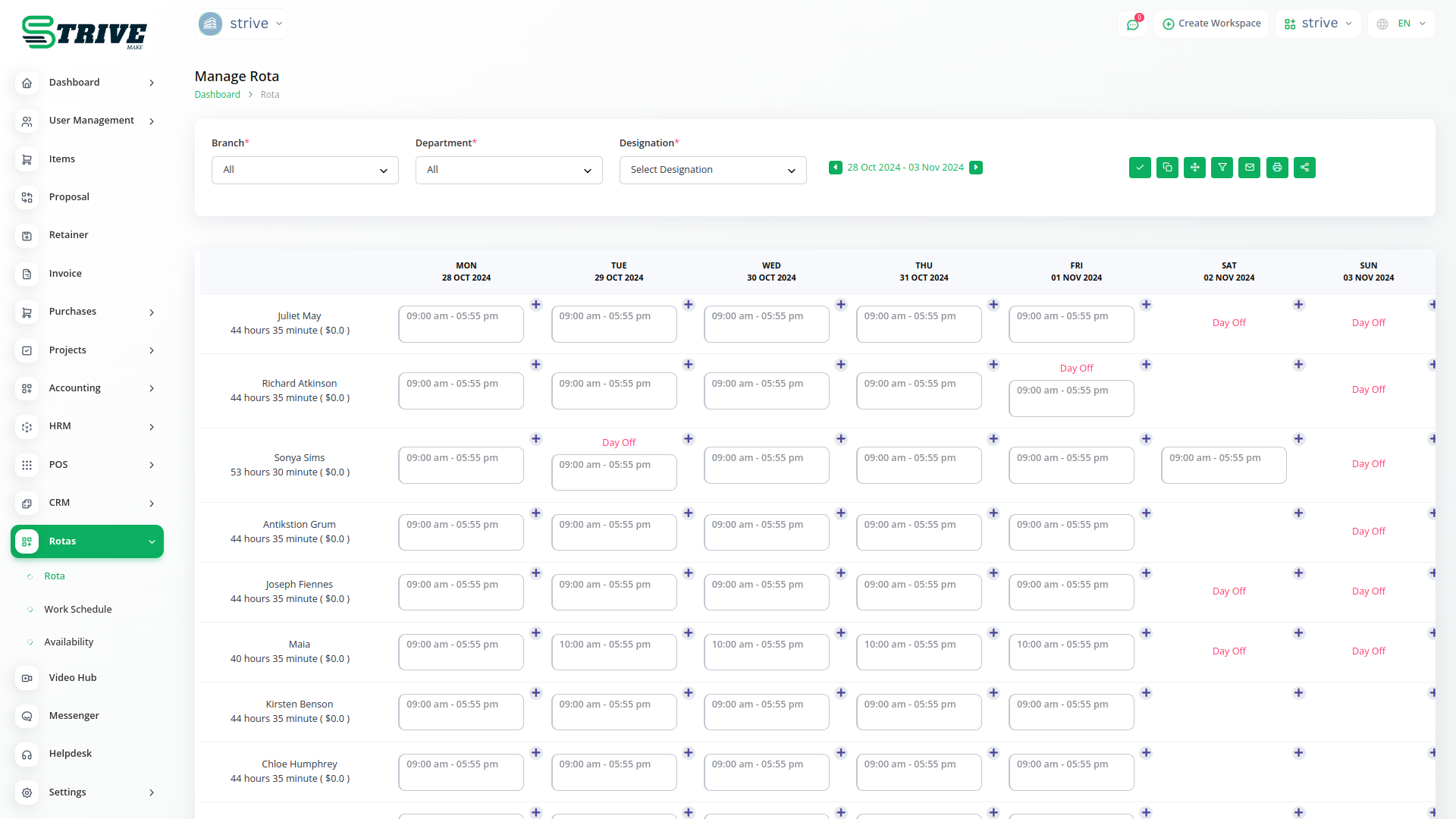This screenshot has height=819, width=1456.
Task: Open the chat messages icon in header
Action: (x=1132, y=24)
